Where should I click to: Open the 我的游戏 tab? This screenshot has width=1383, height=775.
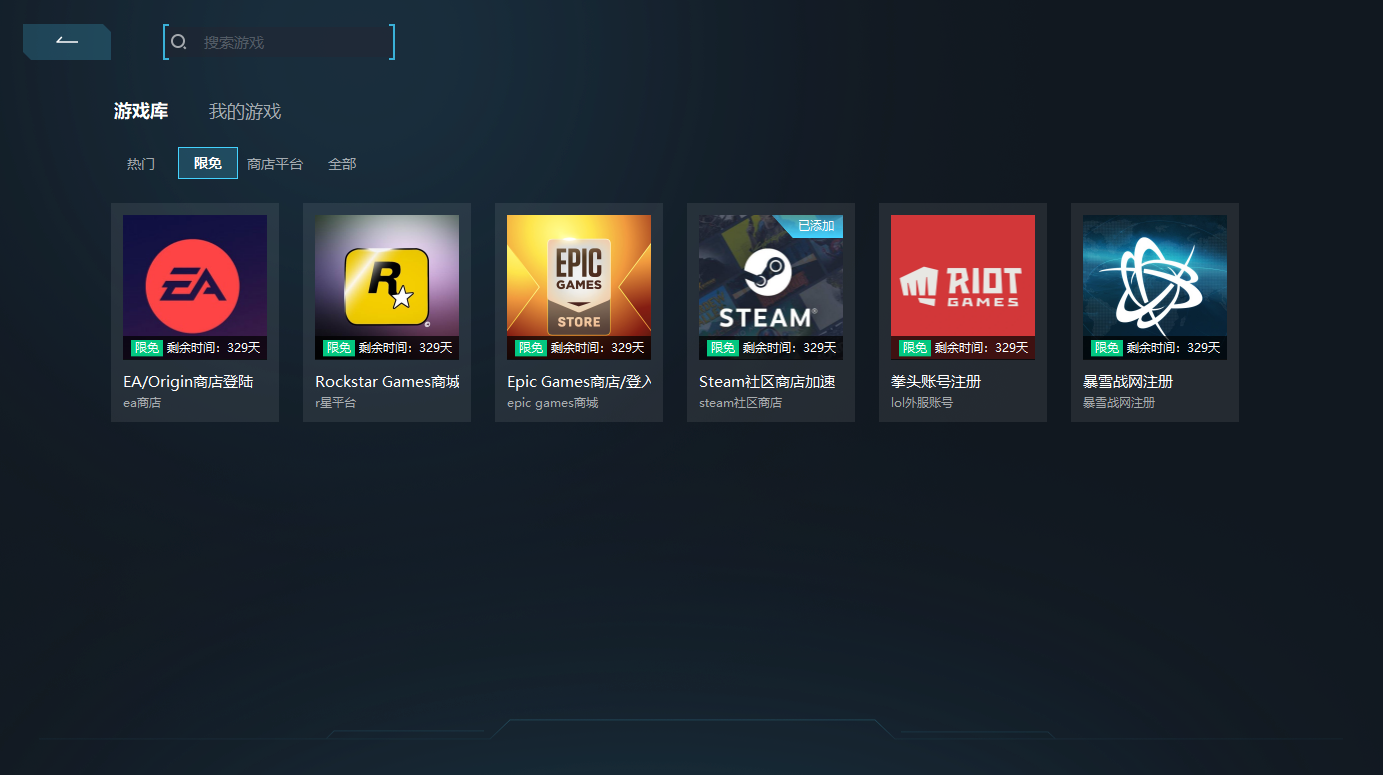pyautogui.click(x=245, y=111)
